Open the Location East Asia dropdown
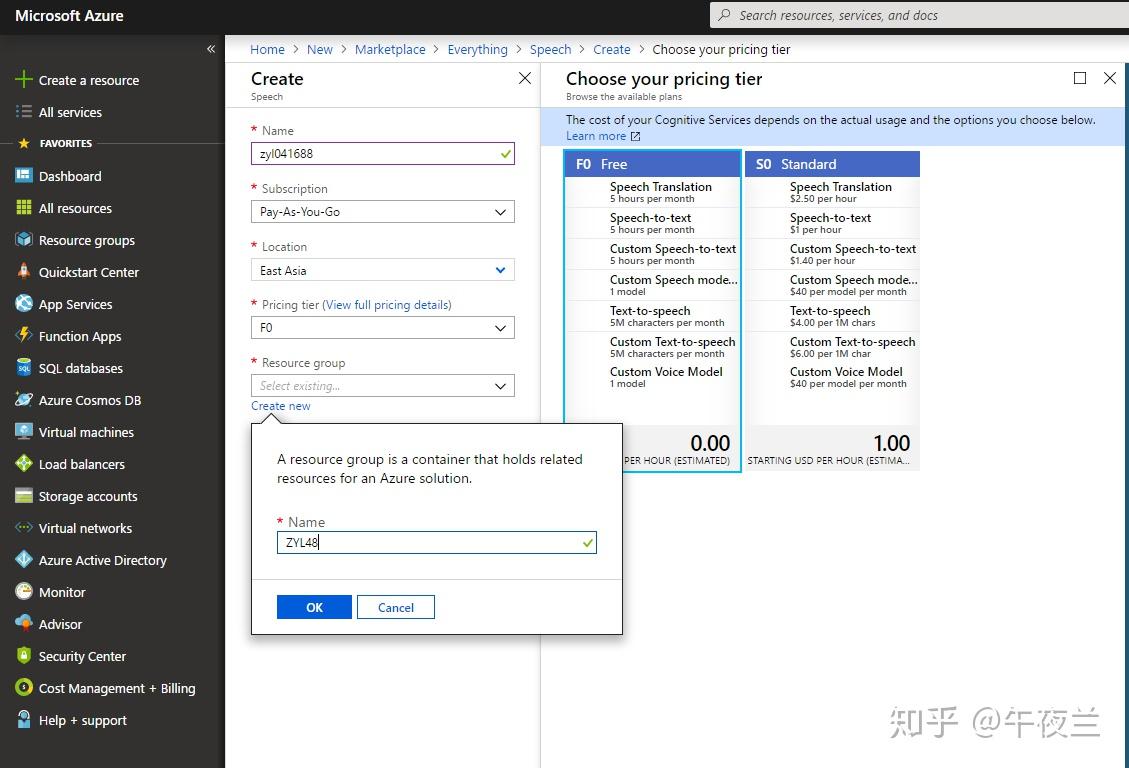 coord(382,270)
